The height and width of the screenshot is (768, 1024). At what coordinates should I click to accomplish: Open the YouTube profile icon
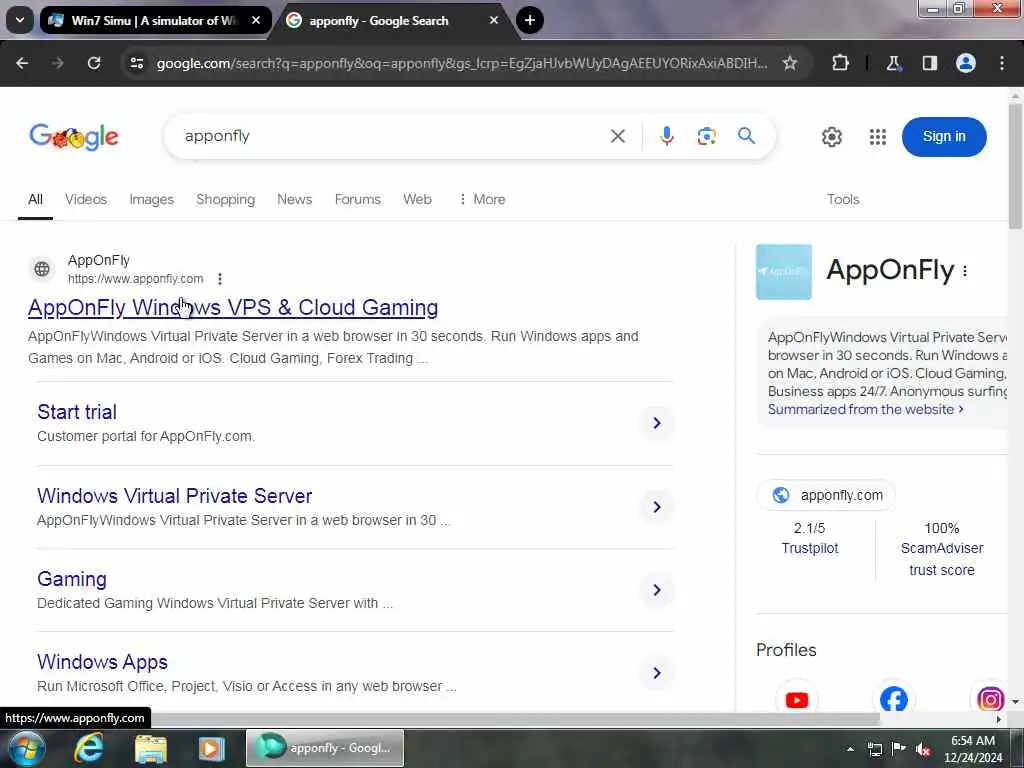pyautogui.click(x=797, y=700)
